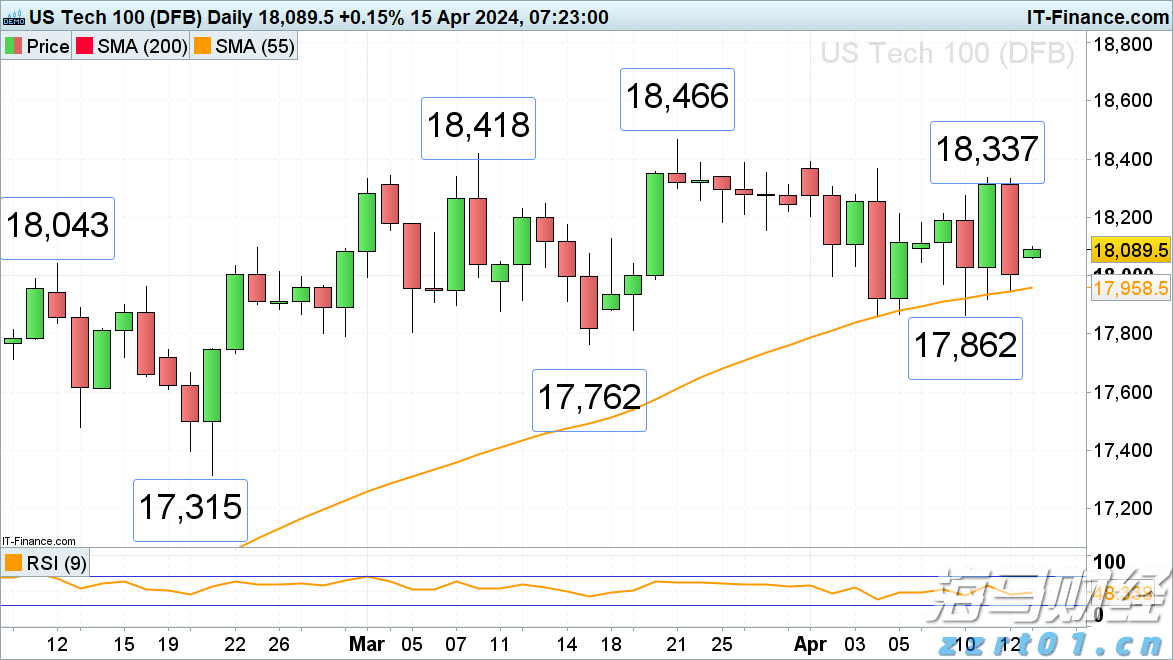Screen dimensions: 1173x660
Task: Open the IT-Finance.com link at top right
Action: click(1097, 17)
